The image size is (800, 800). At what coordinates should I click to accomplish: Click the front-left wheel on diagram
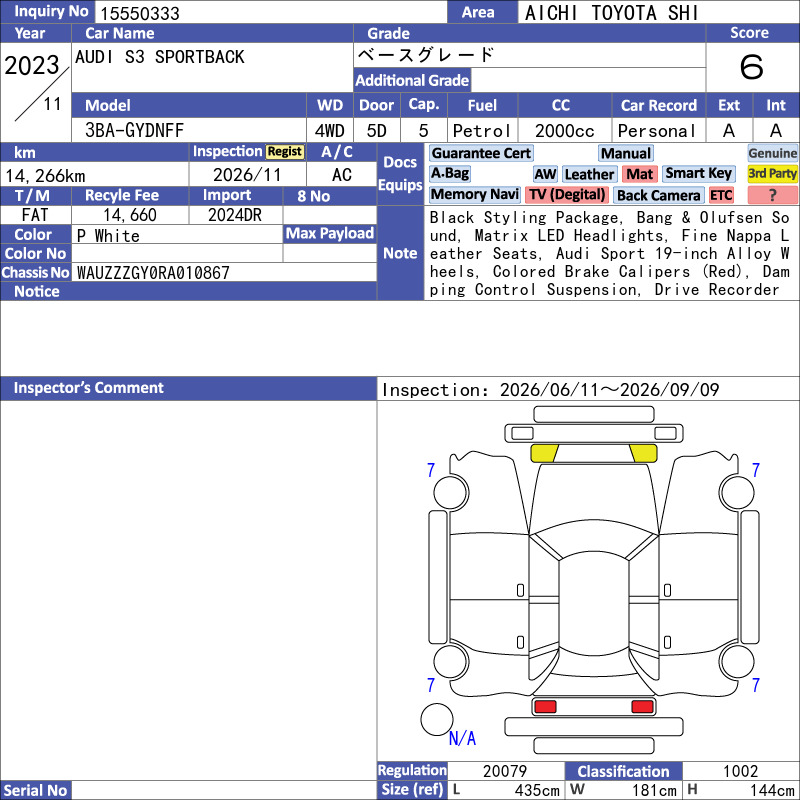pyautogui.click(x=451, y=492)
